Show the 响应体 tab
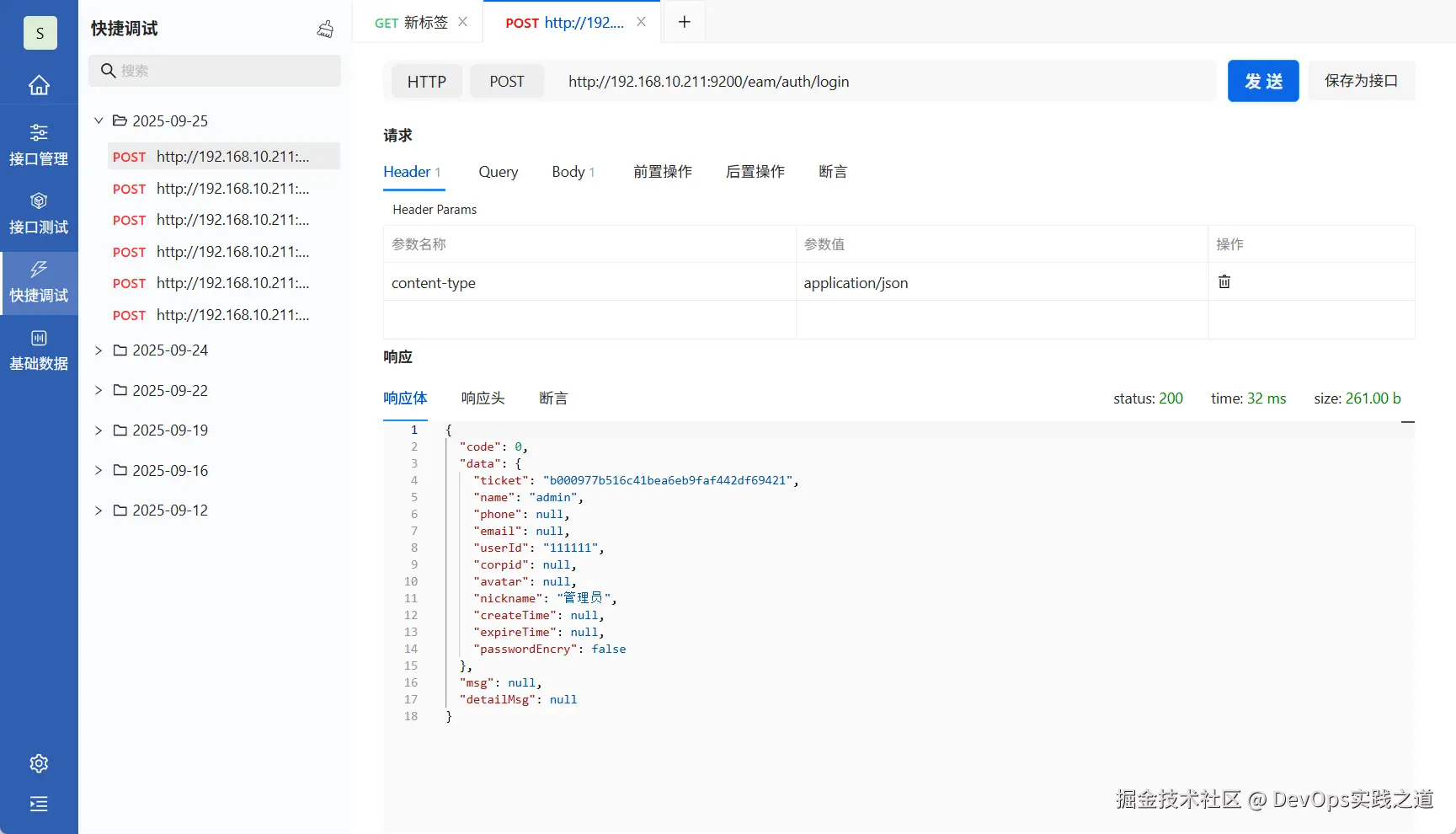1456x834 pixels. click(x=405, y=398)
